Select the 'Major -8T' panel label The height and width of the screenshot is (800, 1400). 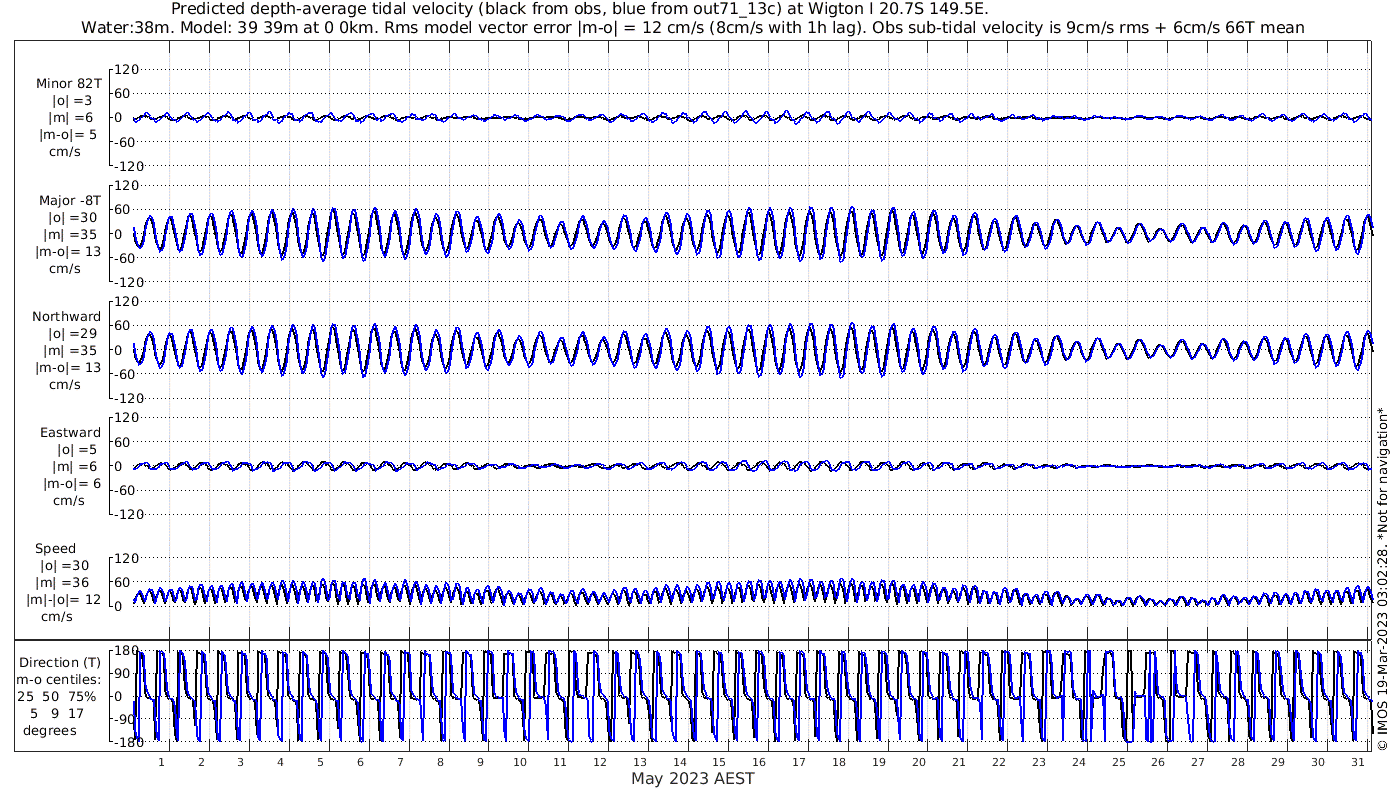click(68, 200)
